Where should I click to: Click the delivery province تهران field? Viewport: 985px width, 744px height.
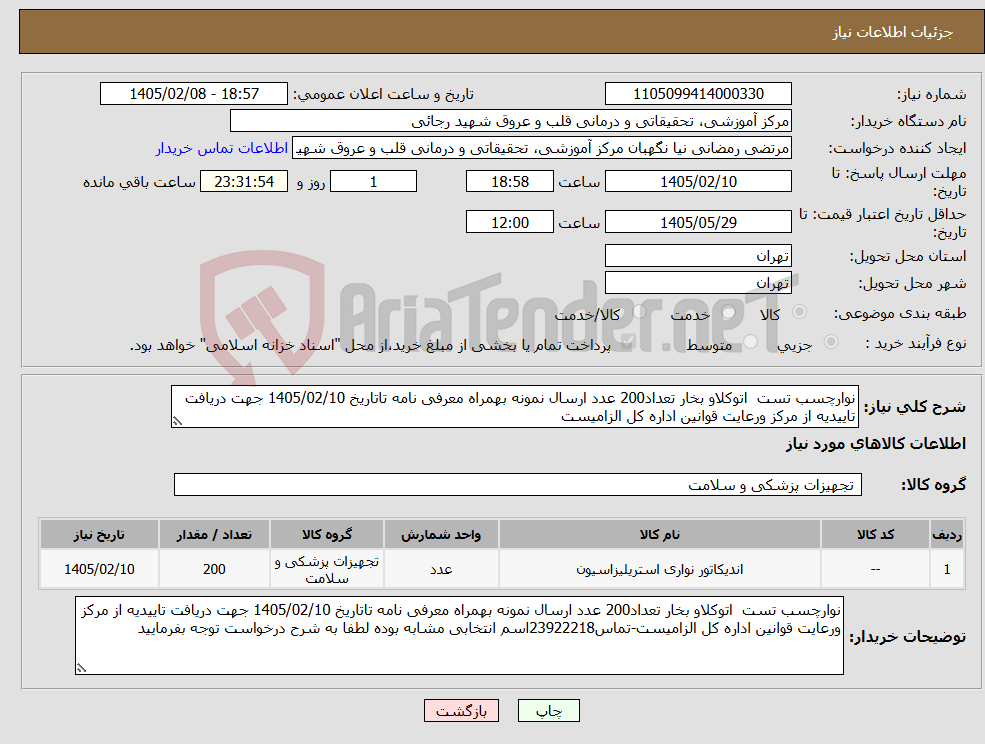[698, 256]
